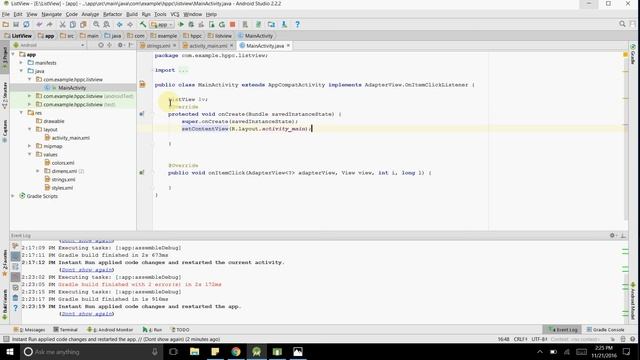Click the Find magnifier icon
The width and height of the screenshot is (640, 360).
(96, 24)
